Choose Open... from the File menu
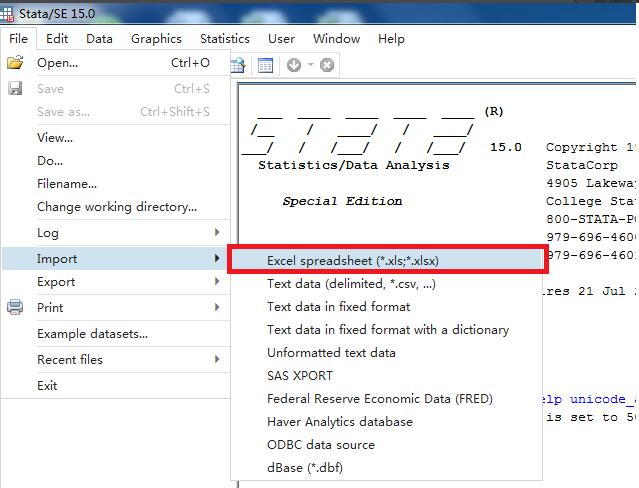This screenshot has height=488, width=639. pyautogui.click(x=116, y=63)
